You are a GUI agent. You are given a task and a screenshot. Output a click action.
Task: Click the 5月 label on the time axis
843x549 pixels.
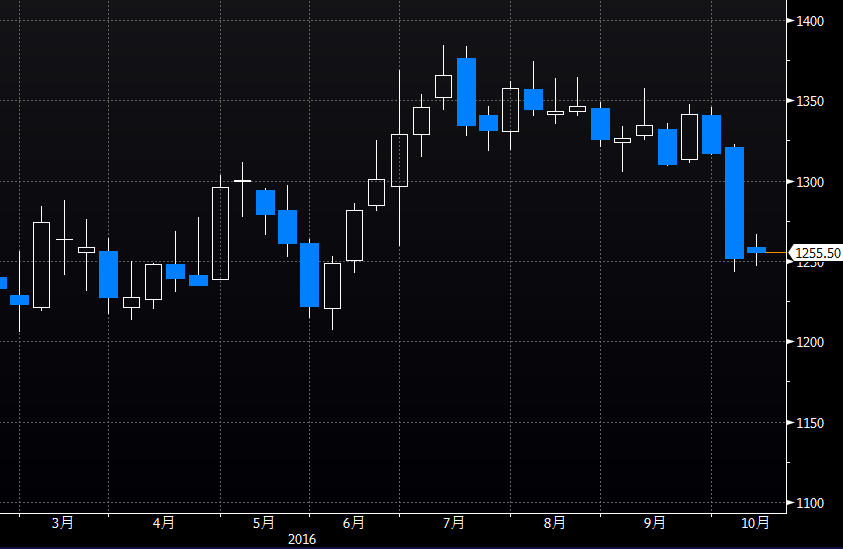(263, 522)
